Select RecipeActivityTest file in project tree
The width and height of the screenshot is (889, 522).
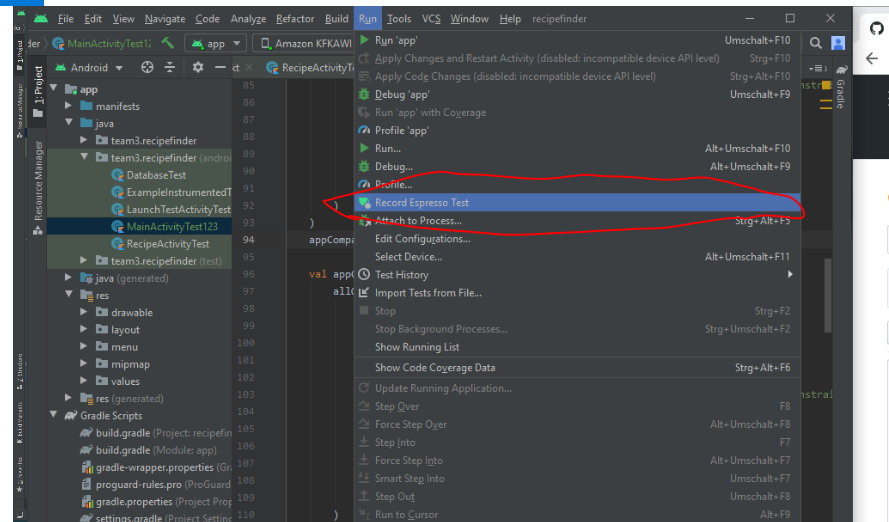(168, 244)
